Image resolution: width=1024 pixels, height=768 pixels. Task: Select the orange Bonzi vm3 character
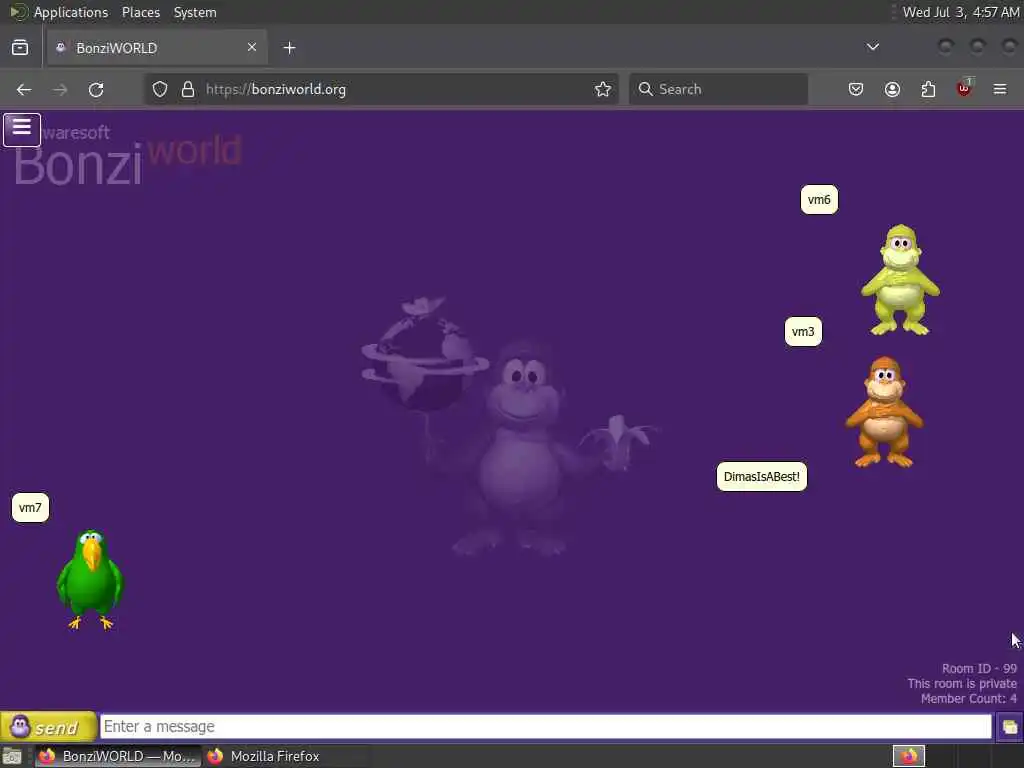[x=884, y=412]
